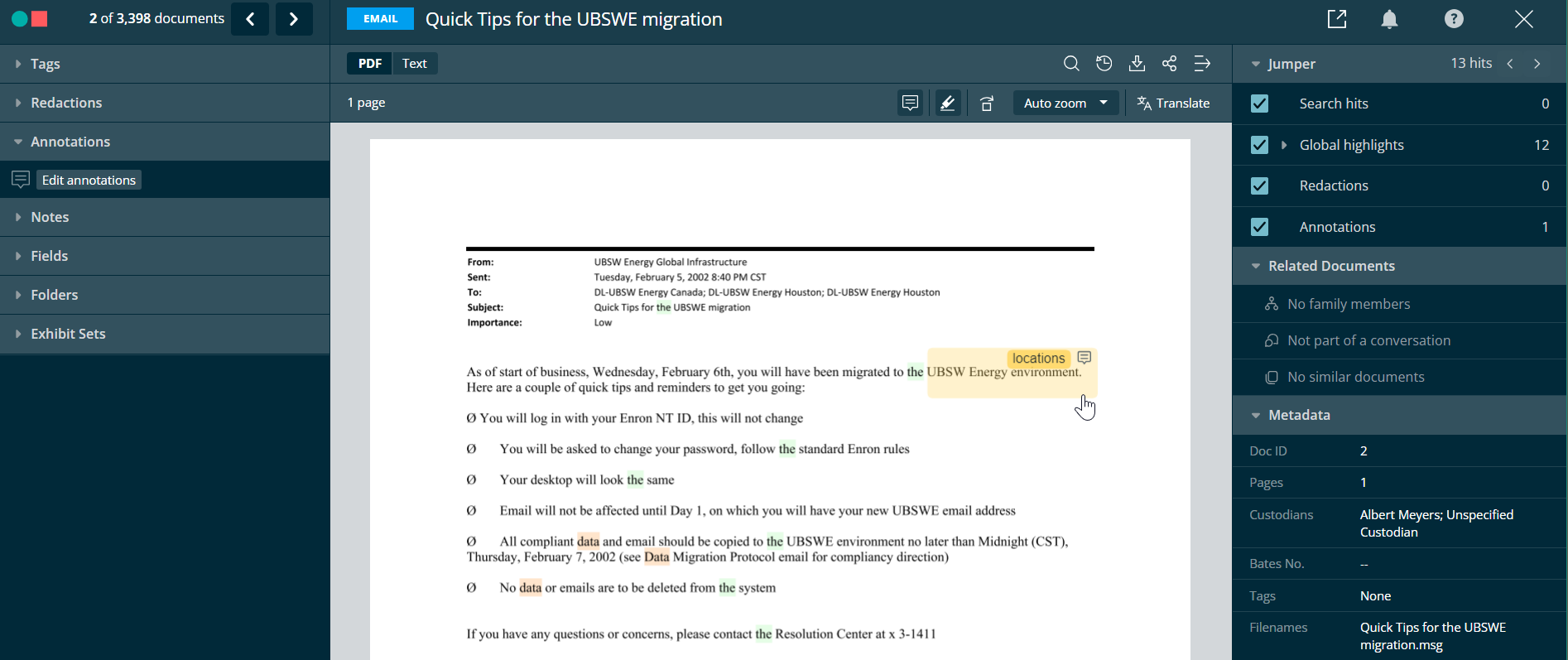Image resolution: width=1568 pixels, height=660 pixels.
Task: Rotate the page
Action: 987,104
